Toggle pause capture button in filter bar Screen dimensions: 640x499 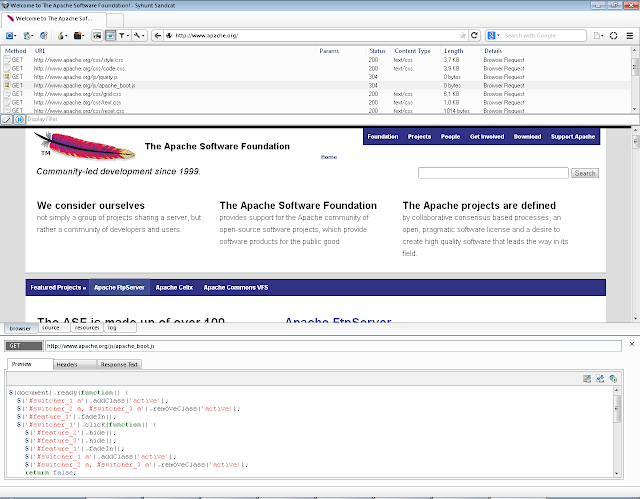[x=19, y=120]
